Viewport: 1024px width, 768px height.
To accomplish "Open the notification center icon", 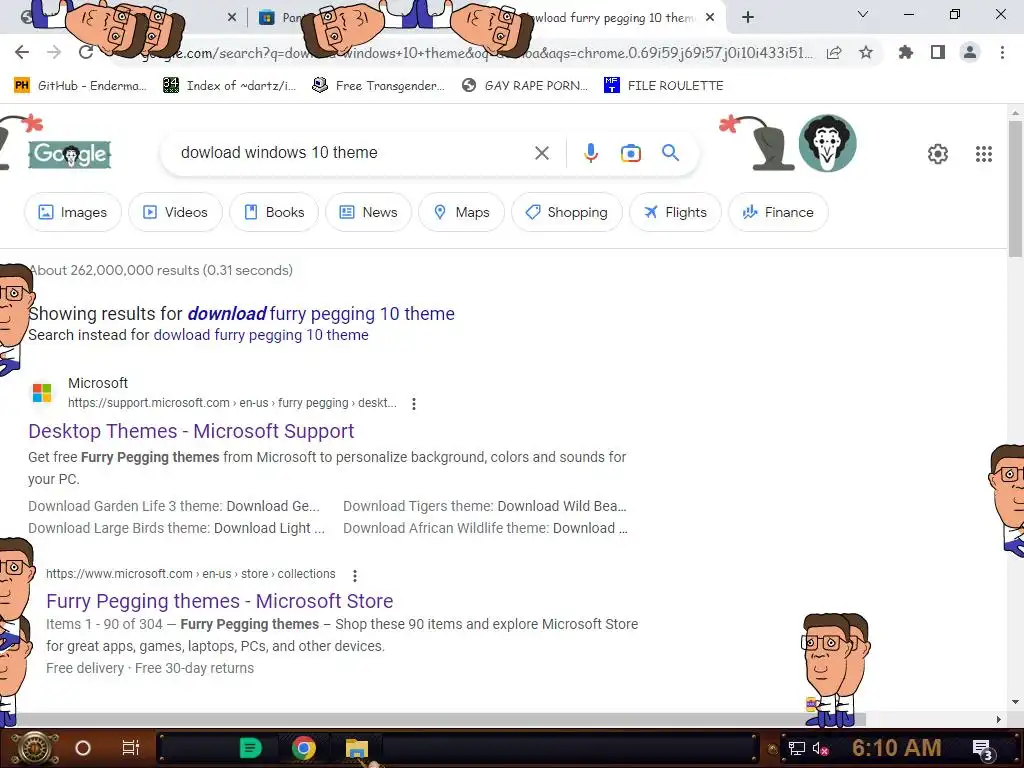I will click(x=983, y=749).
